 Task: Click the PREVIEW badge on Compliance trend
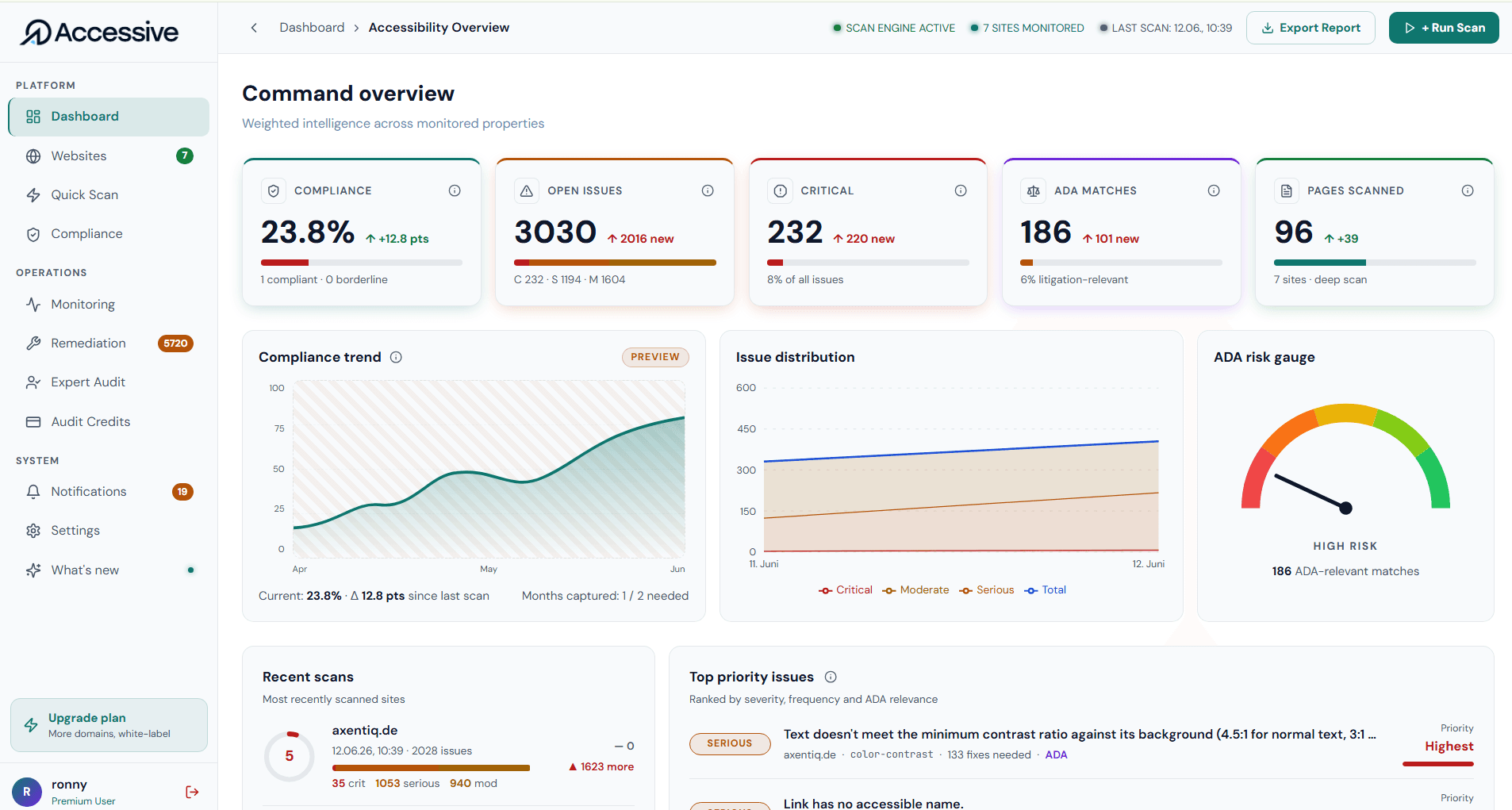655,357
